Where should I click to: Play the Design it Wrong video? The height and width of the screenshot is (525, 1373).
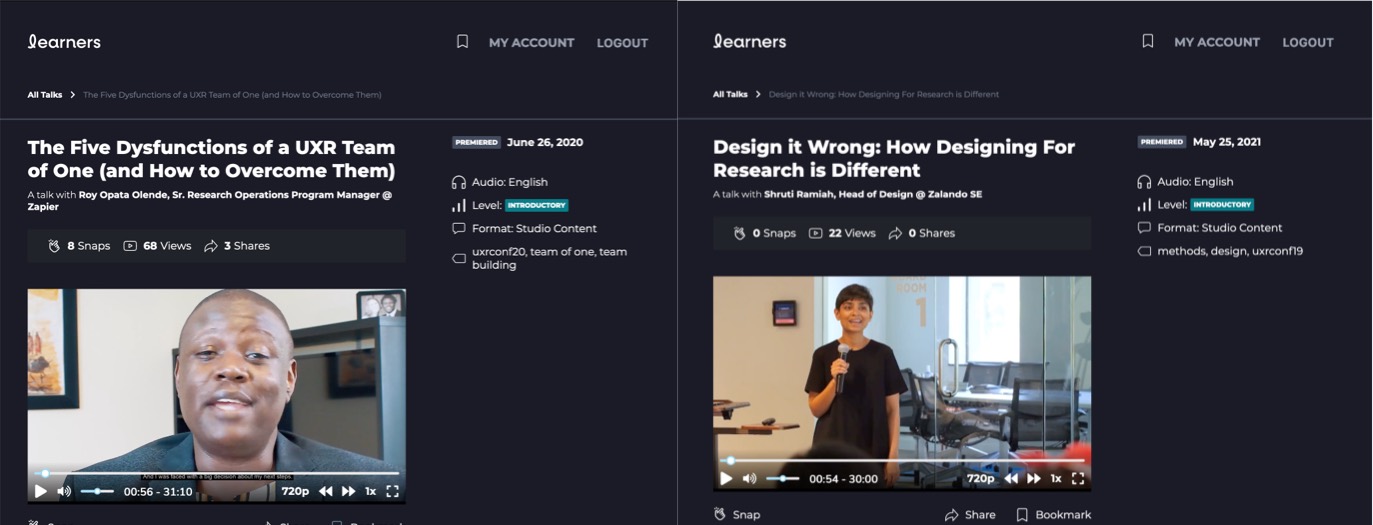tap(726, 479)
